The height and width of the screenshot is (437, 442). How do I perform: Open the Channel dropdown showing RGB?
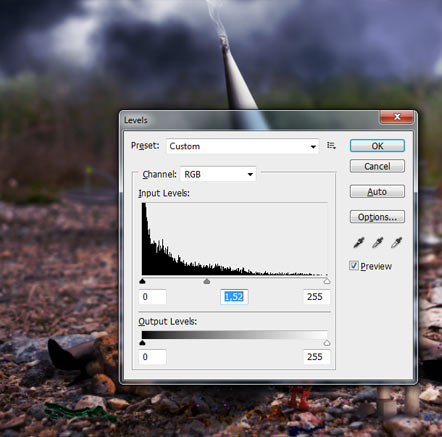(x=218, y=174)
